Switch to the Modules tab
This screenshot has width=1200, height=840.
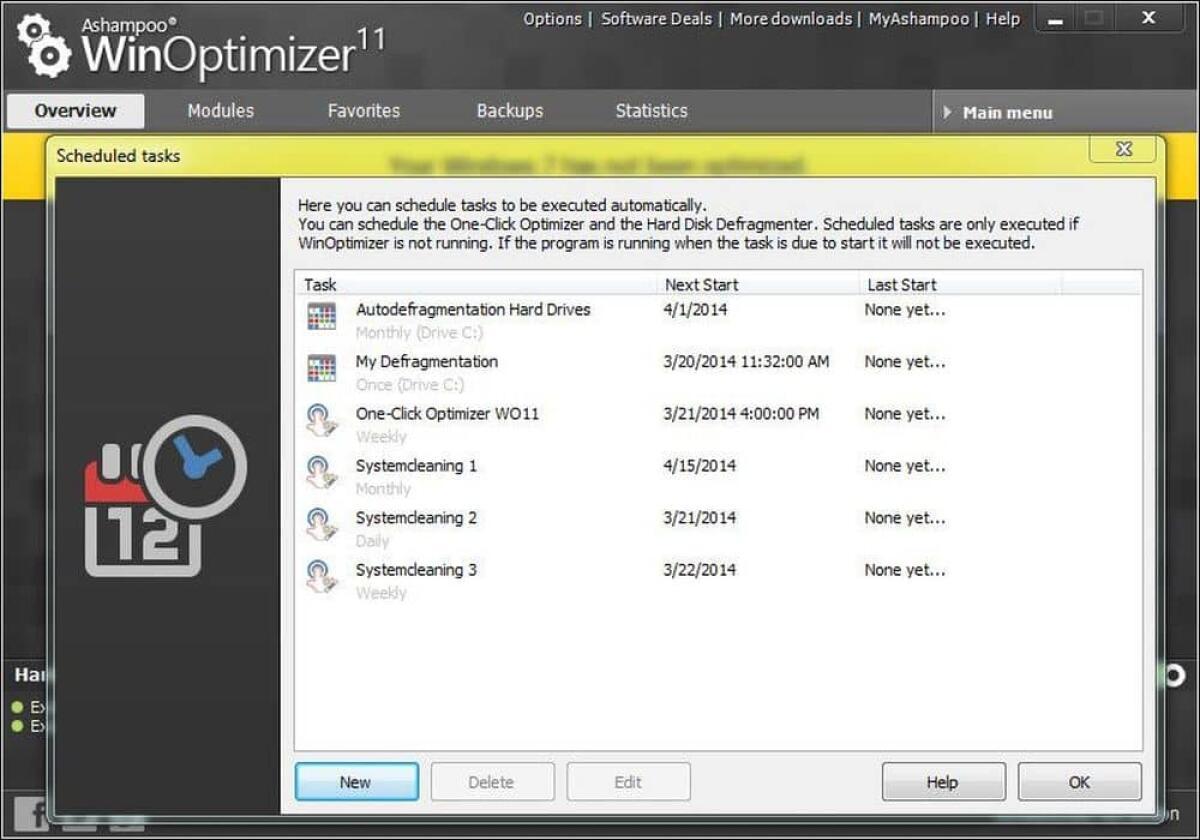point(219,111)
